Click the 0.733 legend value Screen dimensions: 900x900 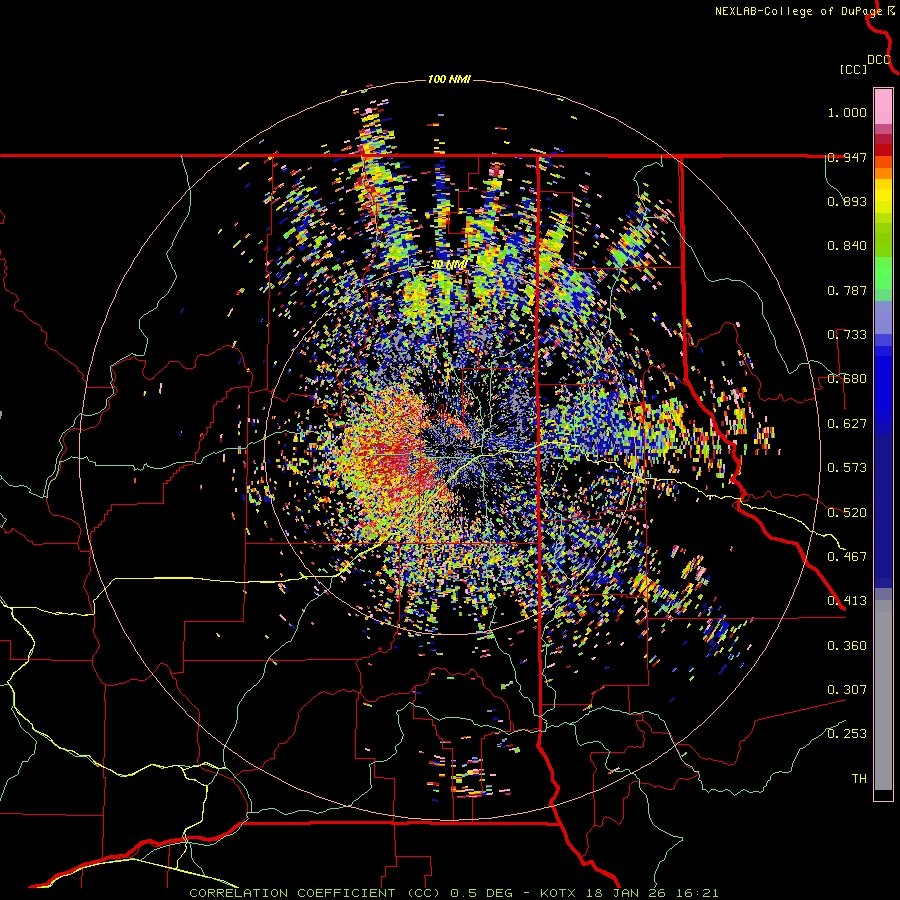[847, 335]
